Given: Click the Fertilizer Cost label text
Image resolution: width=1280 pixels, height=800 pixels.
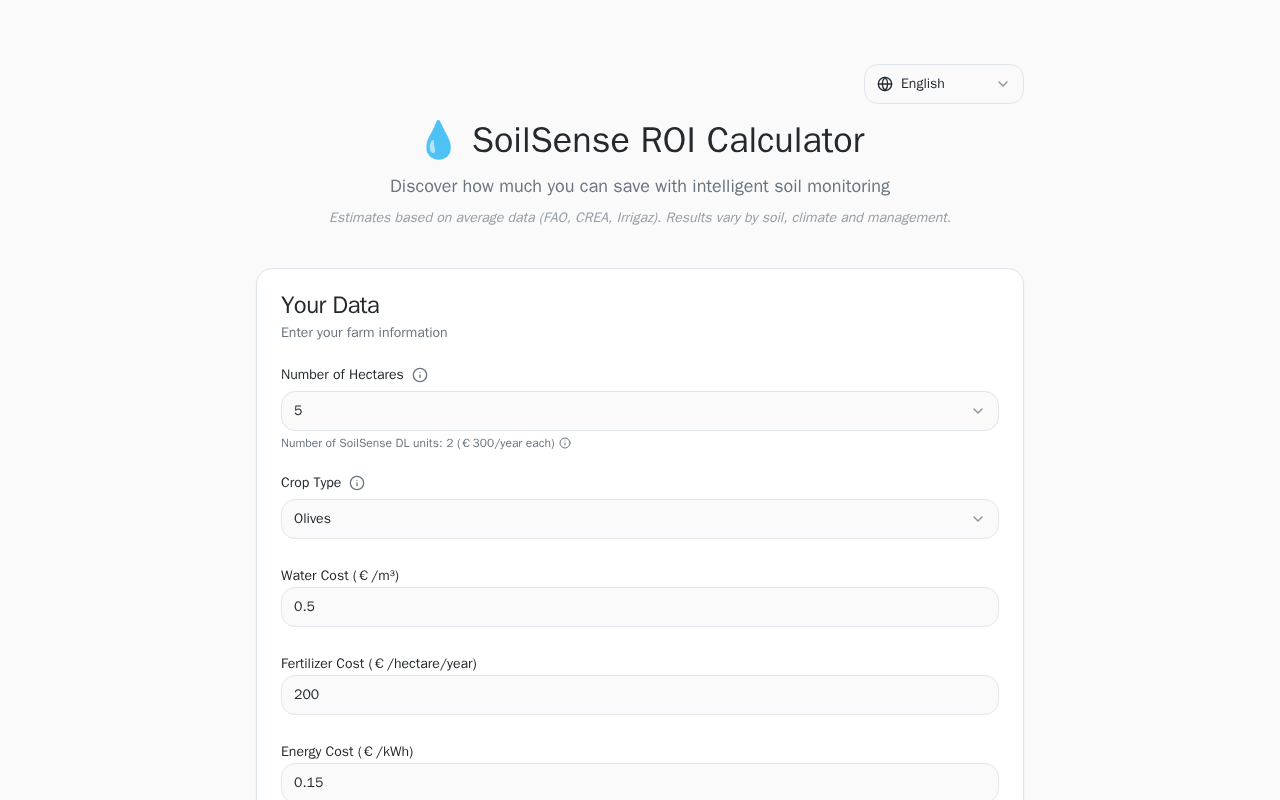Looking at the screenshot, I should (x=378, y=664).
